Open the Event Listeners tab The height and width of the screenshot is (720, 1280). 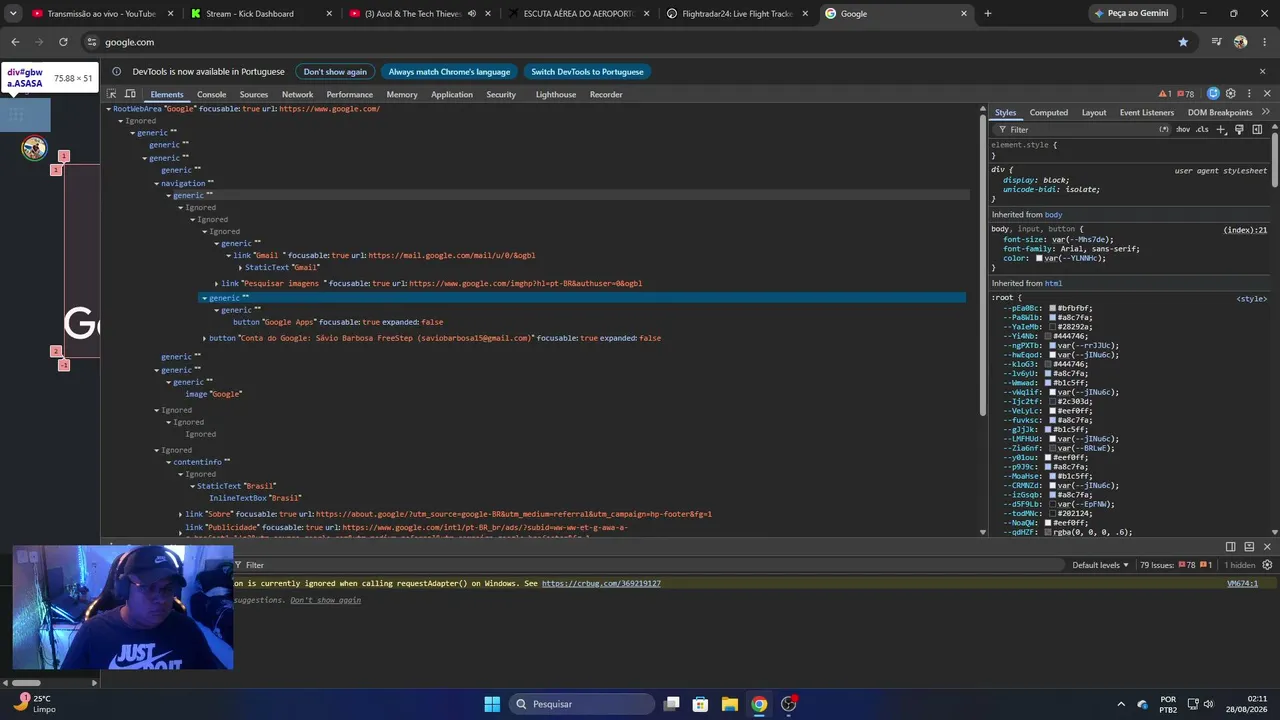click(1147, 112)
